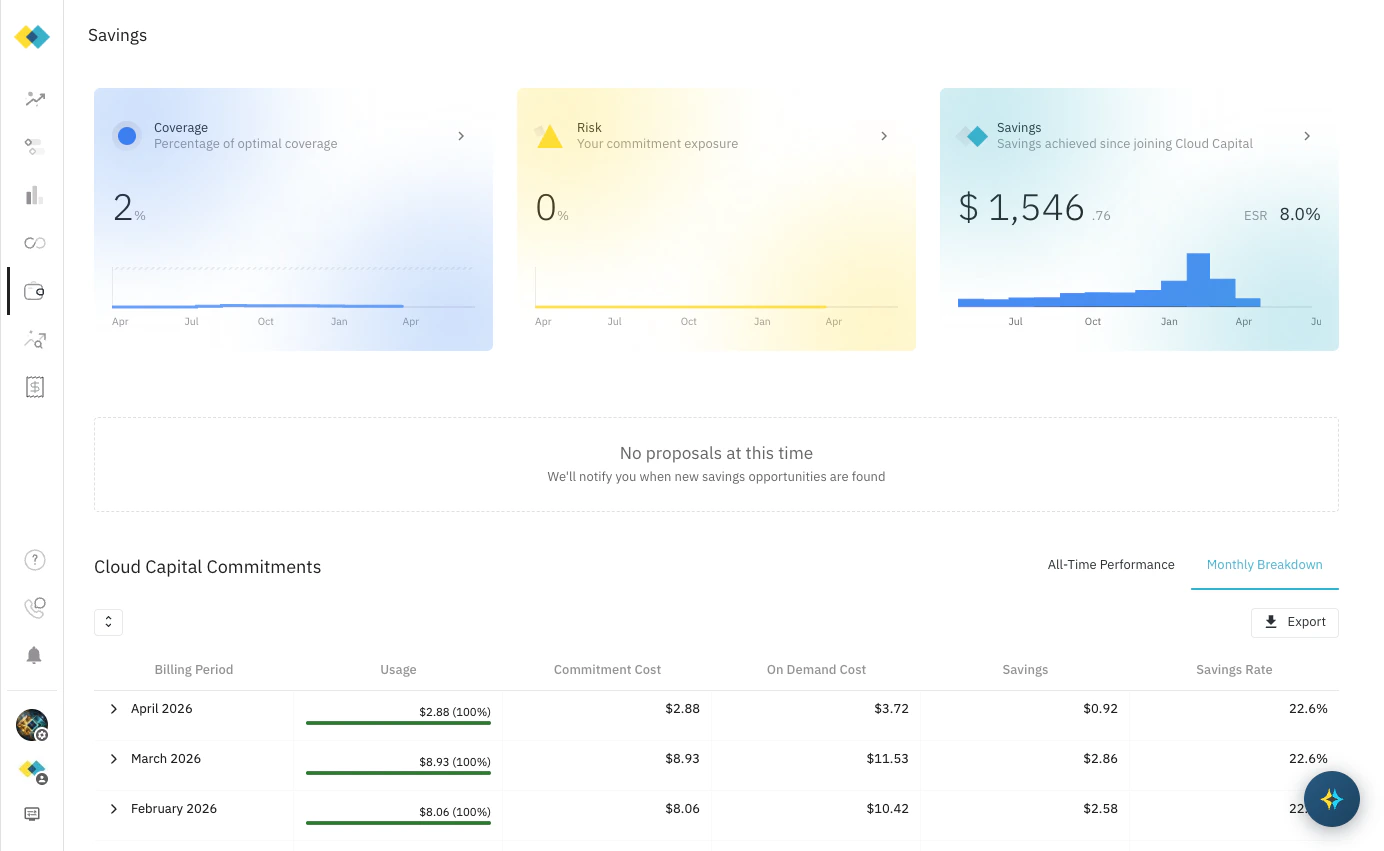Click the Export download icon
This screenshot has width=1384, height=851.
click(x=1270, y=622)
